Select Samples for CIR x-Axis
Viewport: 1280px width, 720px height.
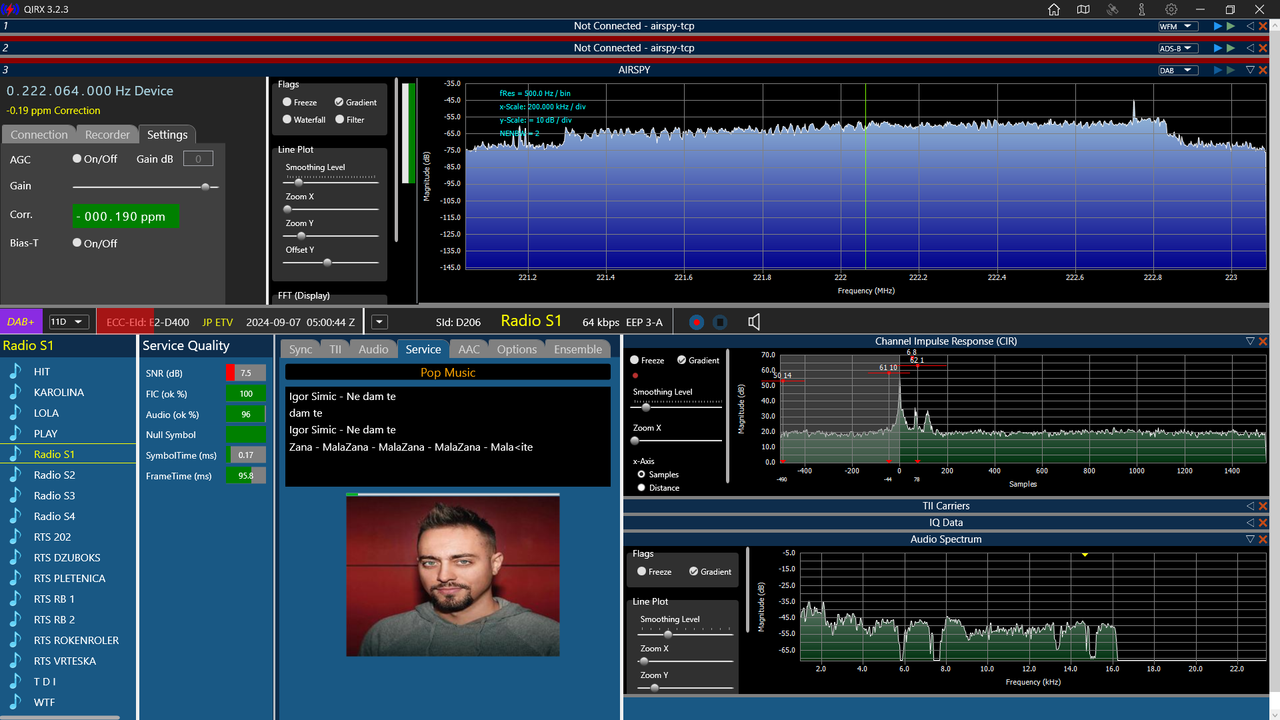(641, 474)
